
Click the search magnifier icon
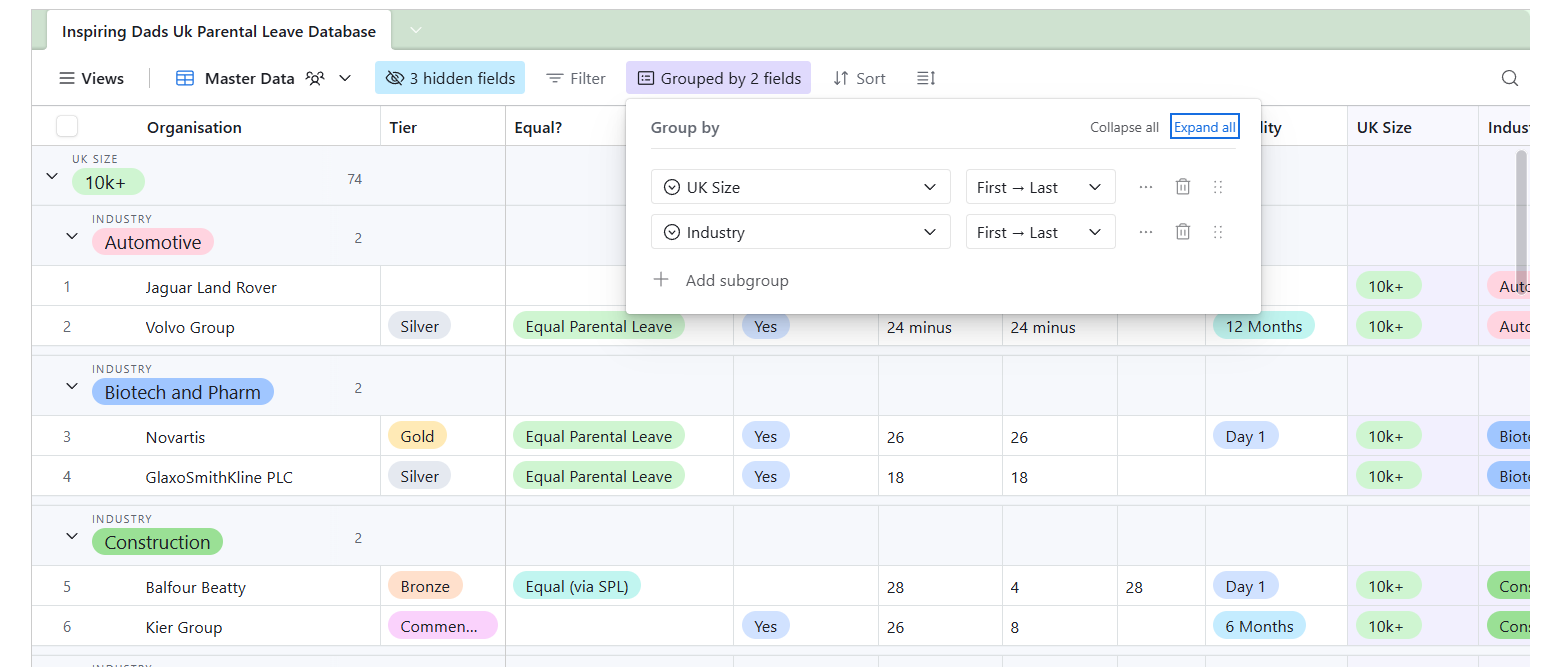(1510, 78)
